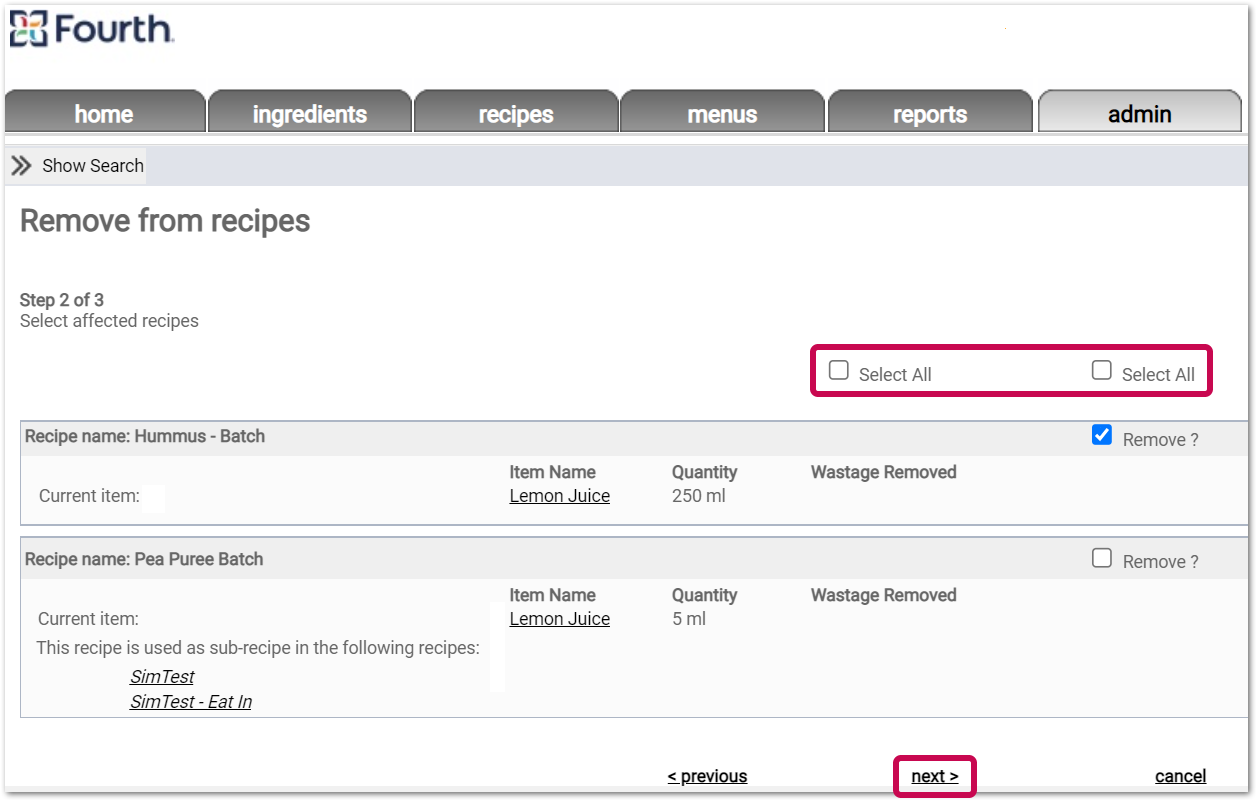This screenshot has width=1257, height=801.
Task: Switch to the ingredients tab
Action: (310, 113)
